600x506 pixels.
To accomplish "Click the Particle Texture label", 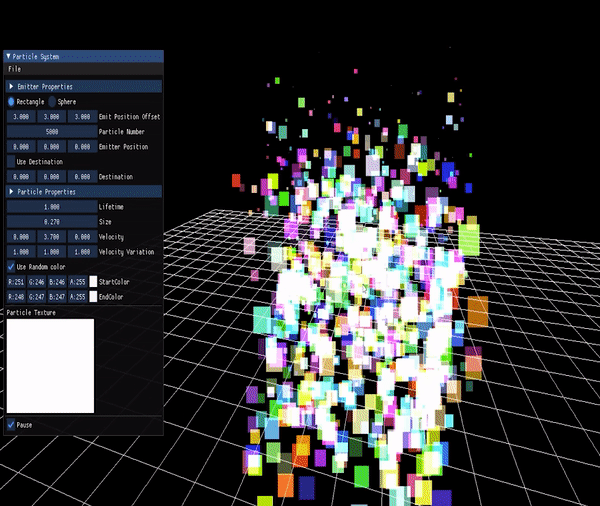I will tap(31, 312).
